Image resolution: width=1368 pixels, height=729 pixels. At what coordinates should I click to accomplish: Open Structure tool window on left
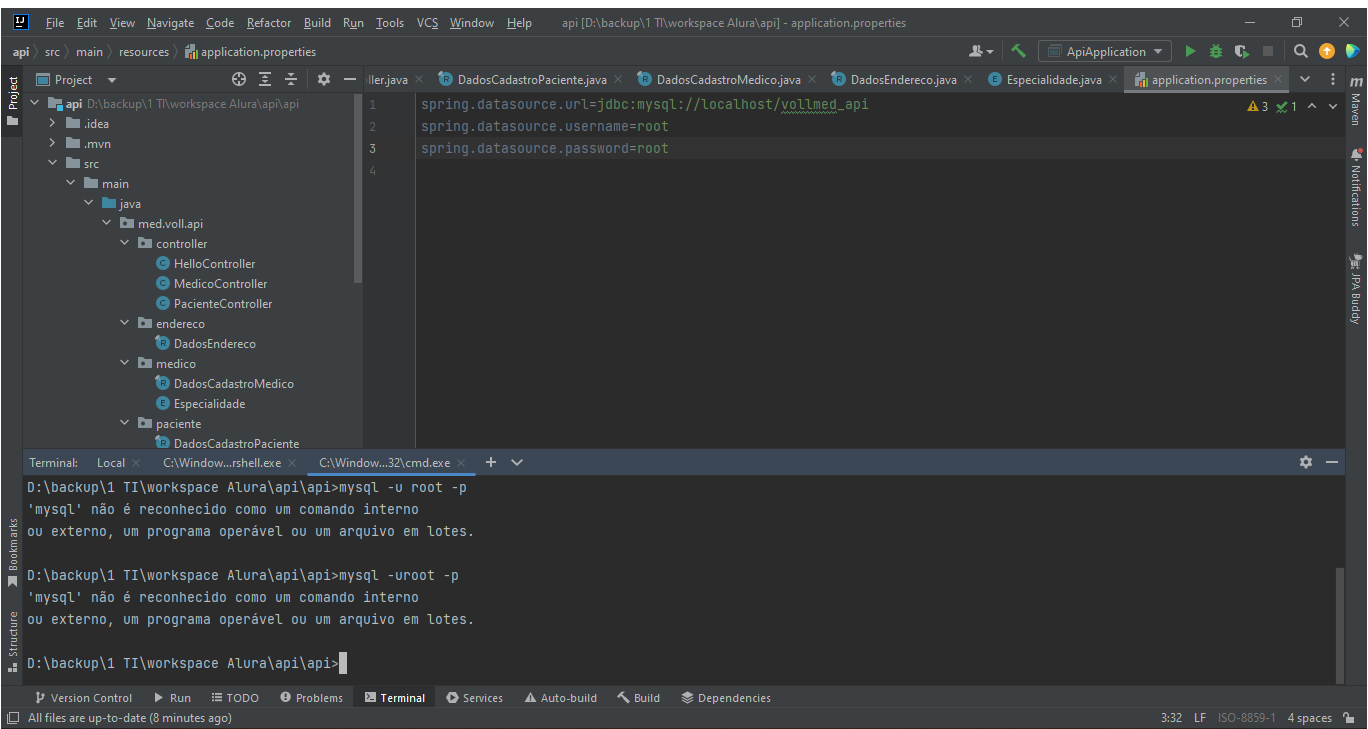[12, 641]
